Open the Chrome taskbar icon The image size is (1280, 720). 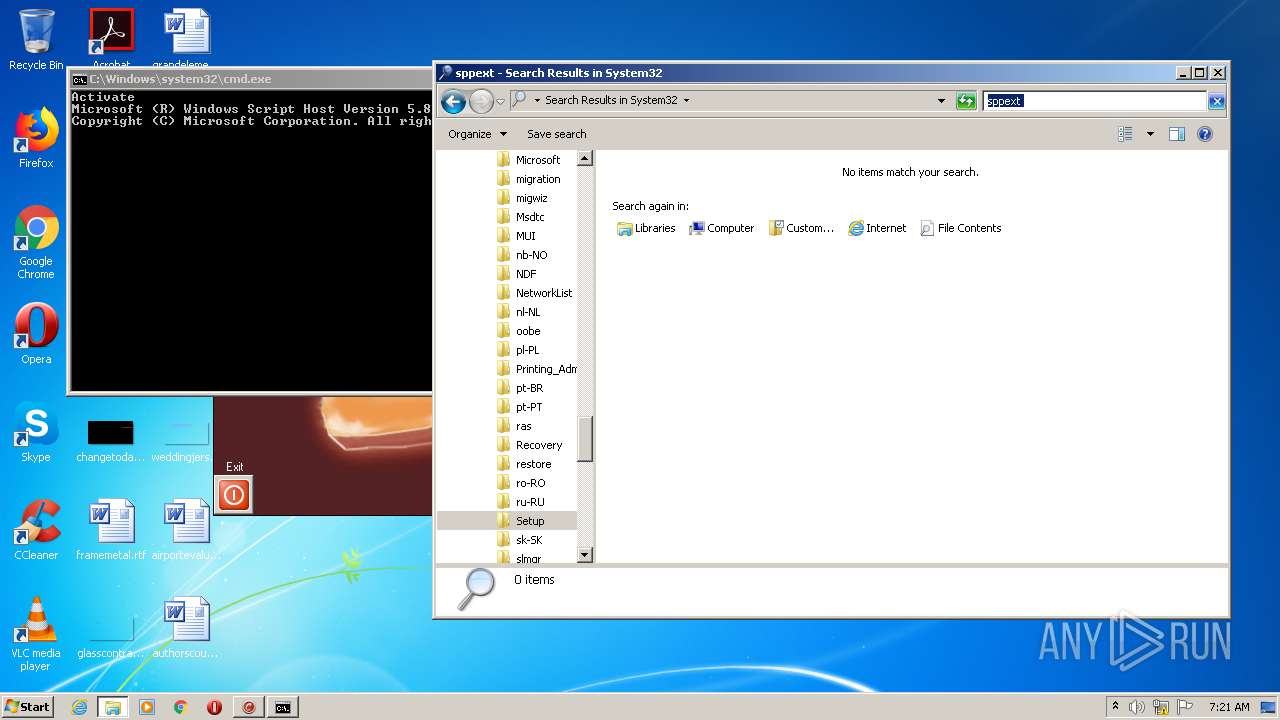point(180,707)
